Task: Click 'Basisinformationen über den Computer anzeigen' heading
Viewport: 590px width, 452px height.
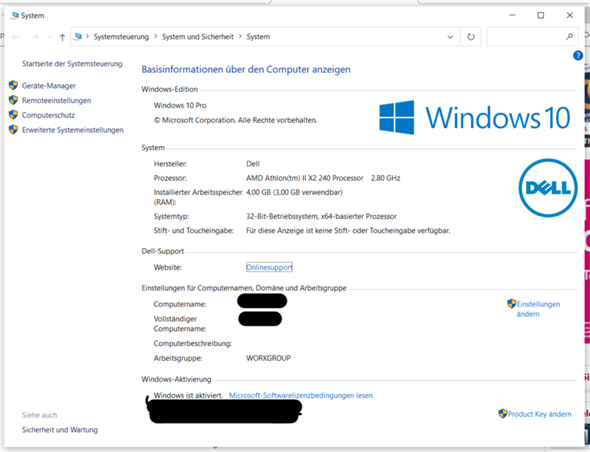Action: pos(246,70)
